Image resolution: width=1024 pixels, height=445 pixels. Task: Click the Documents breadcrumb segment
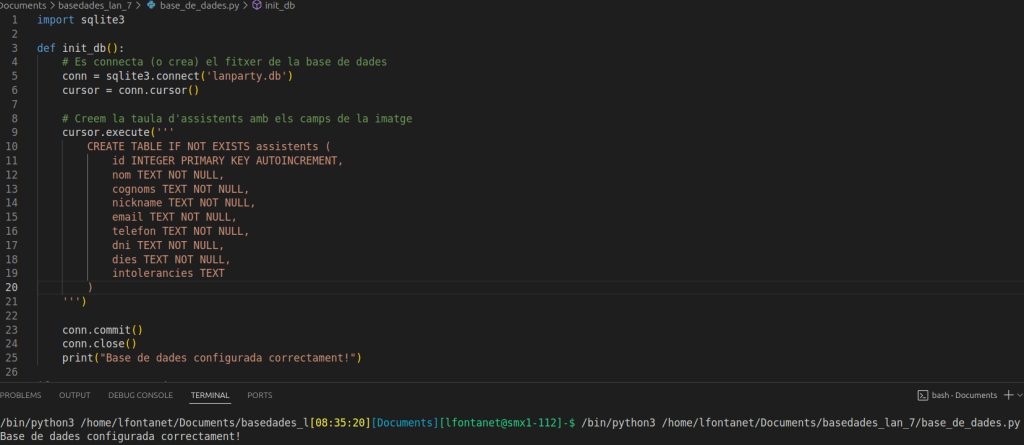point(22,6)
